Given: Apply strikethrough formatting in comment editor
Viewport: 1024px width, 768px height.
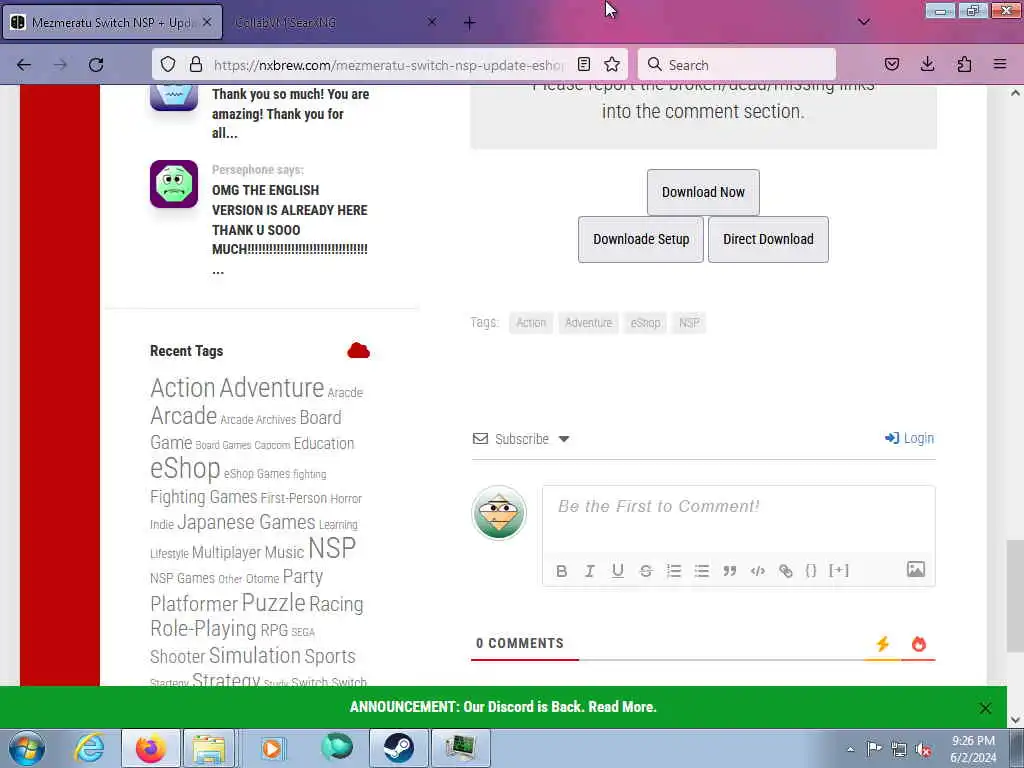Looking at the screenshot, I should click(x=646, y=571).
